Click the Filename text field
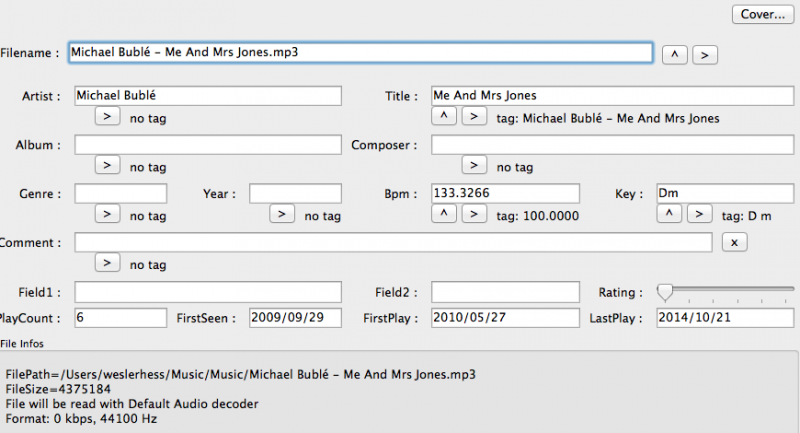This screenshot has height=433, width=800. tap(361, 53)
